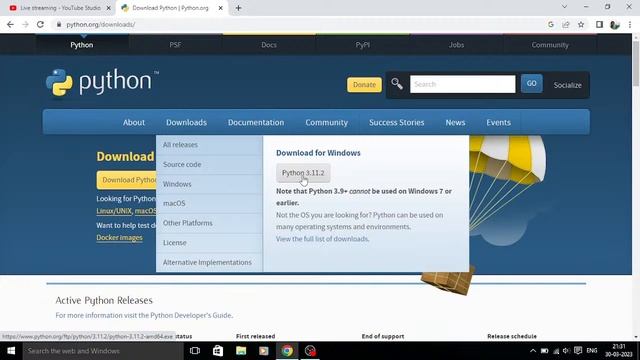Select the Community top tab
Viewport: 640px width, 360px height.
click(550, 45)
